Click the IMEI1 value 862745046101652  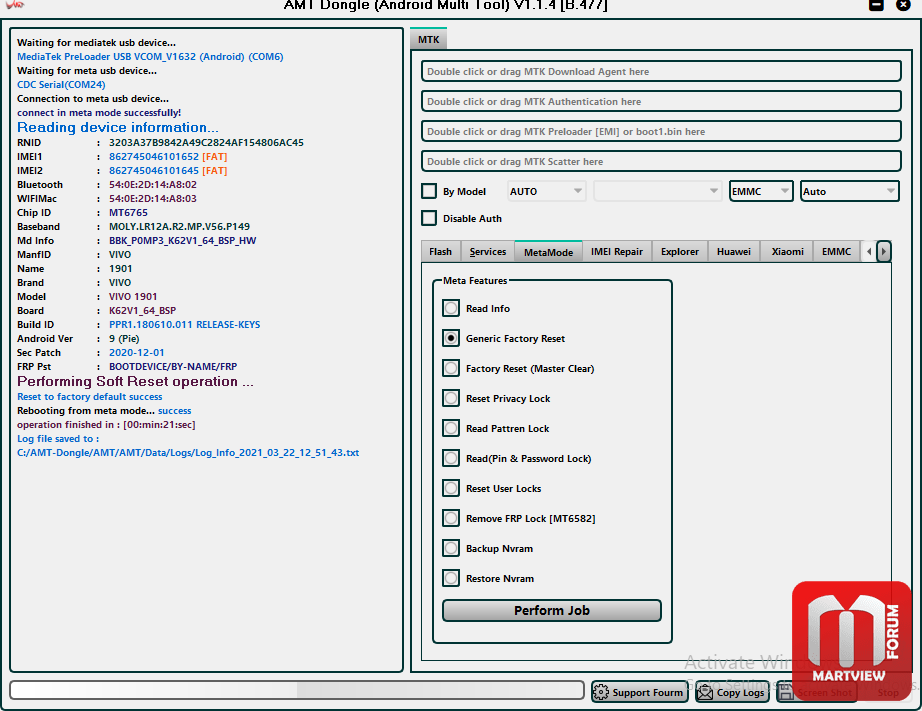(x=154, y=156)
